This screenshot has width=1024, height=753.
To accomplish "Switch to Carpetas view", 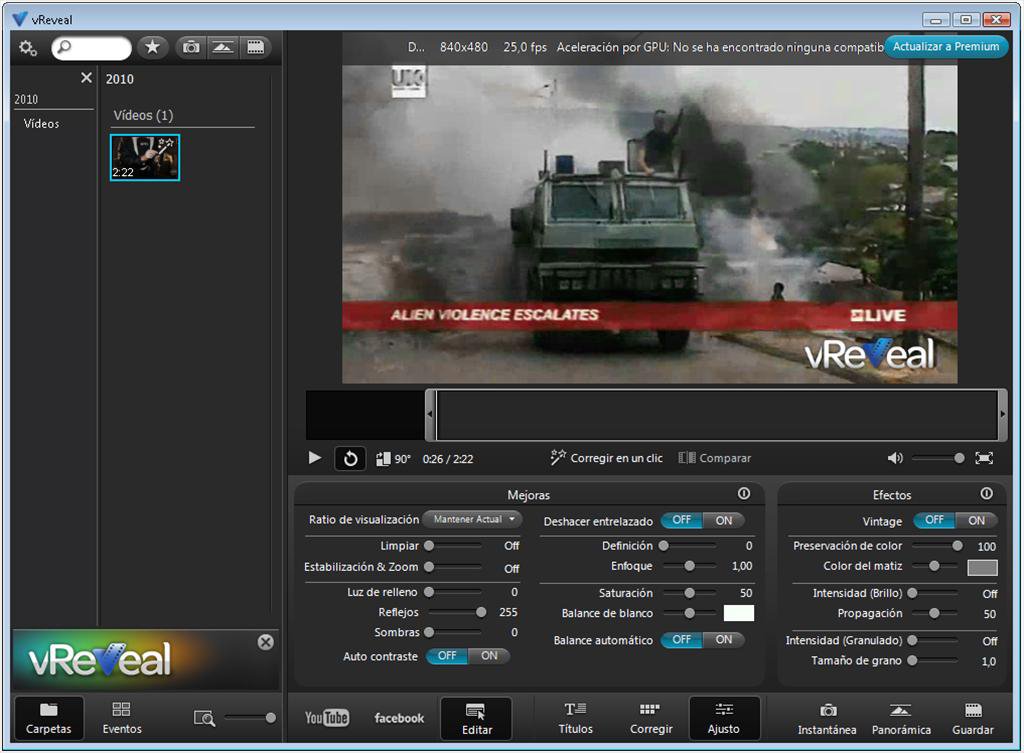I will [48, 718].
